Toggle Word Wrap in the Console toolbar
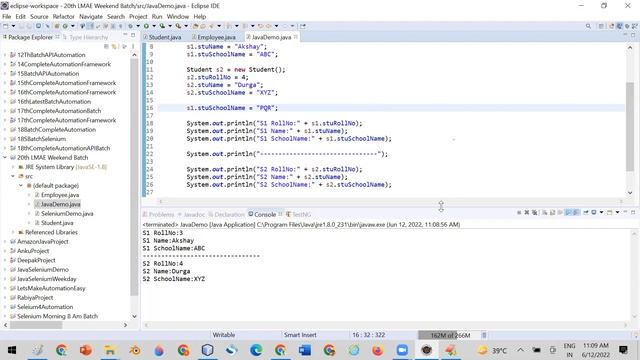The width and height of the screenshot is (640, 360). (560, 212)
